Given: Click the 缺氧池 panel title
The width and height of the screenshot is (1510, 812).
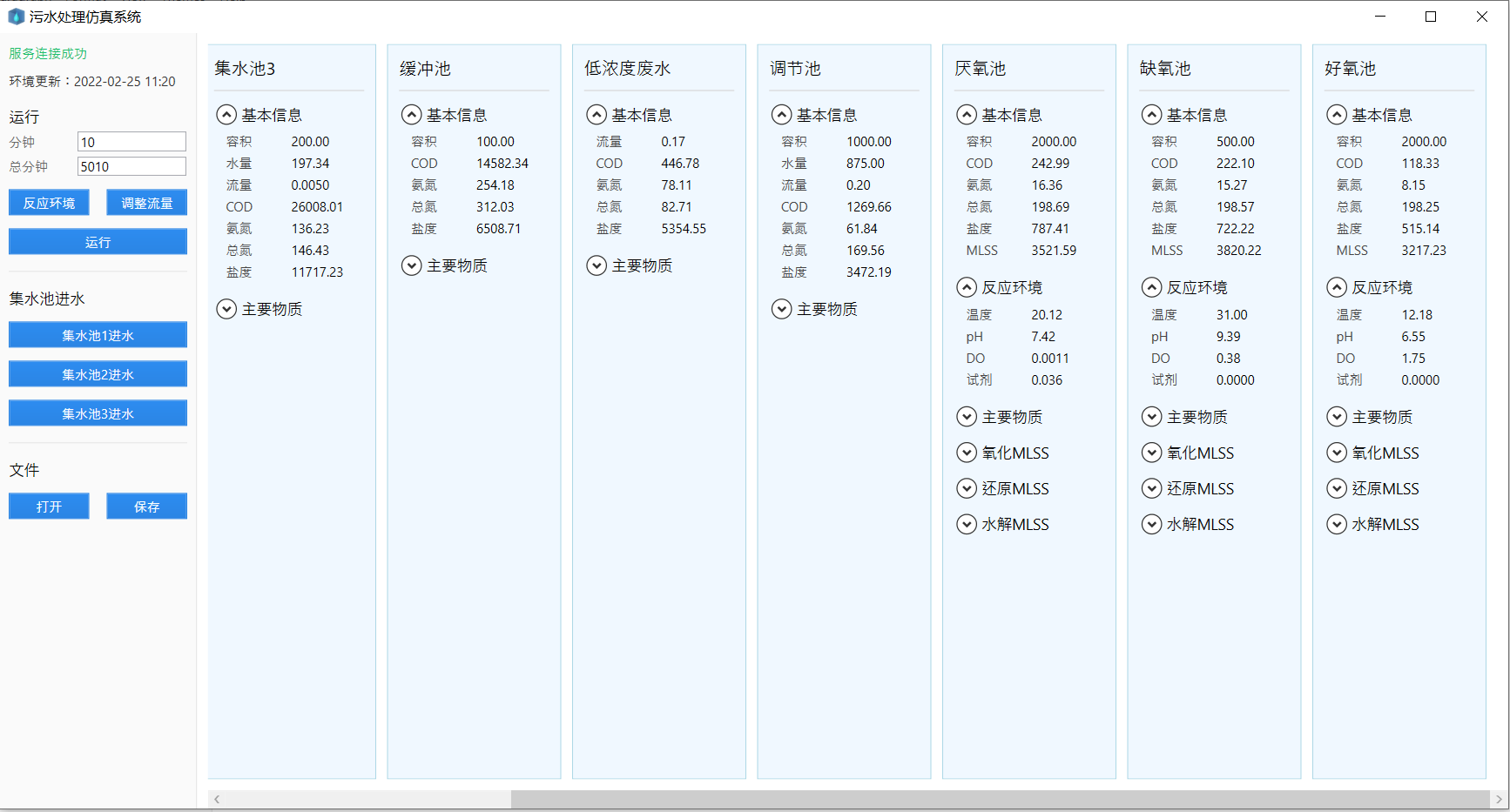Looking at the screenshot, I should [x=1165, y=69].
